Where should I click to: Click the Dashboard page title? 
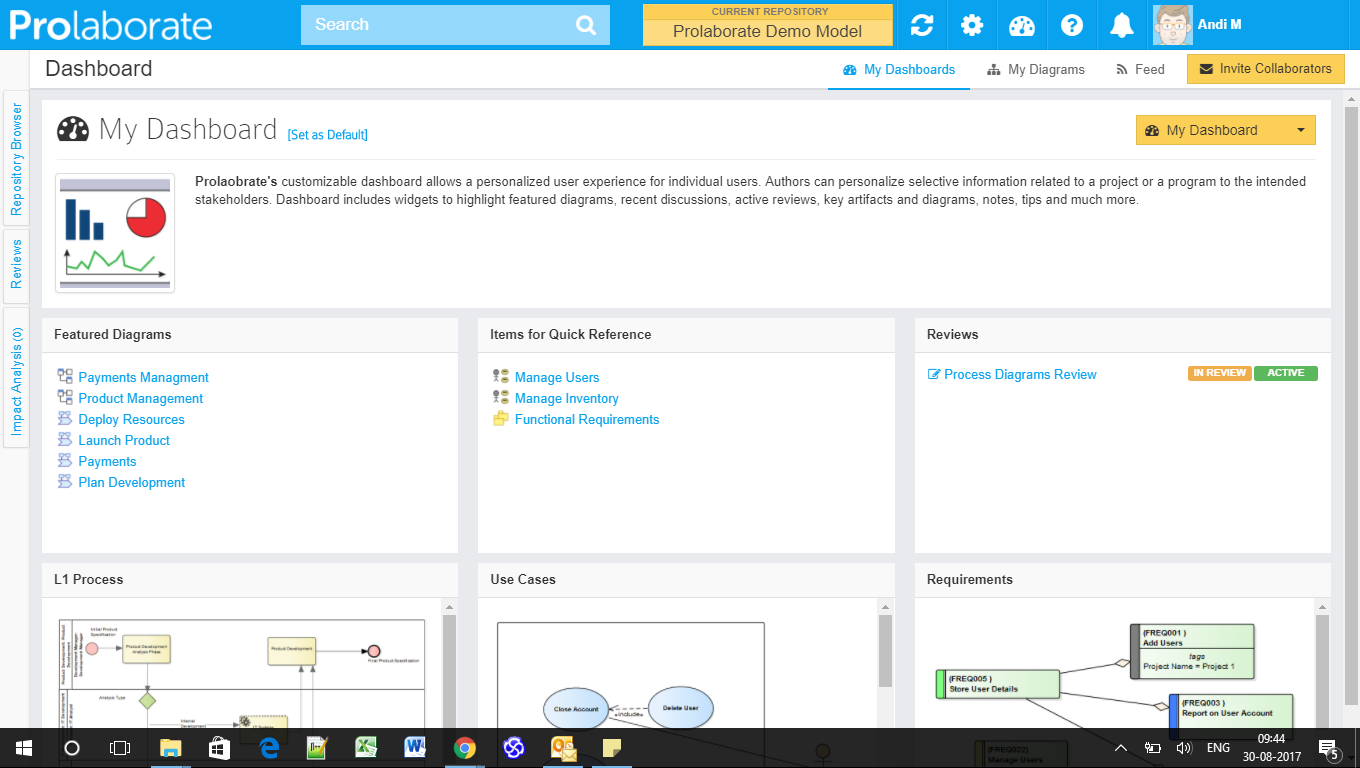(99, 69)
